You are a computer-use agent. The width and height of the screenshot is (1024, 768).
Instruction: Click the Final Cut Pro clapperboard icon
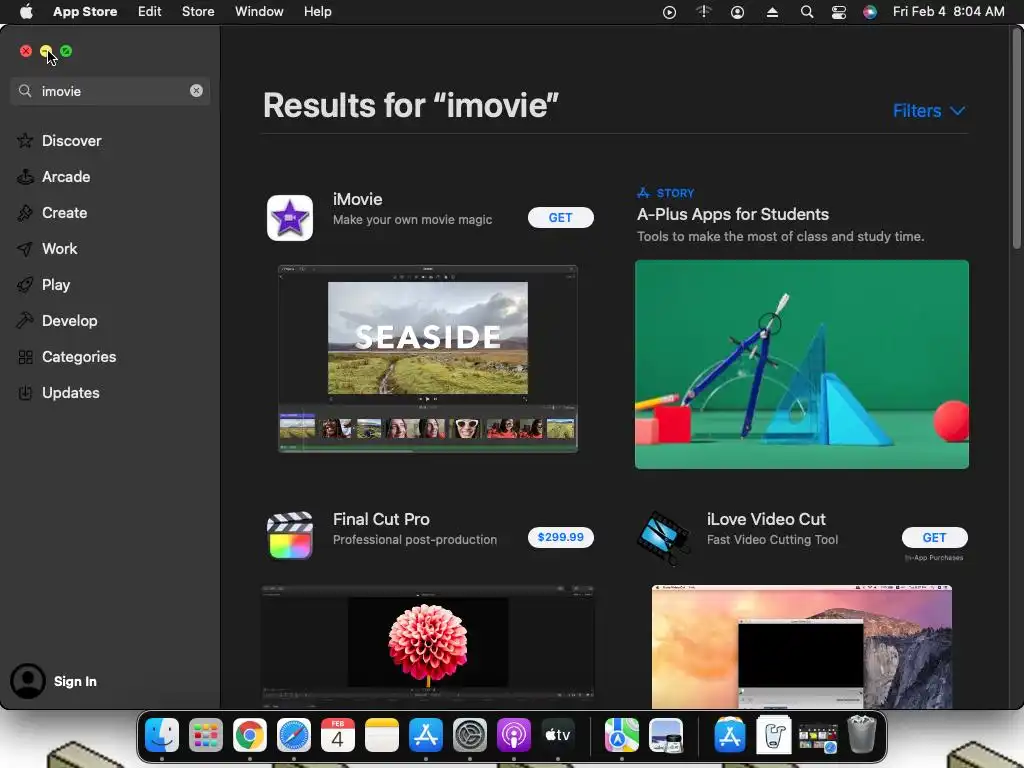pyautogui.click(x=290, y=536)
